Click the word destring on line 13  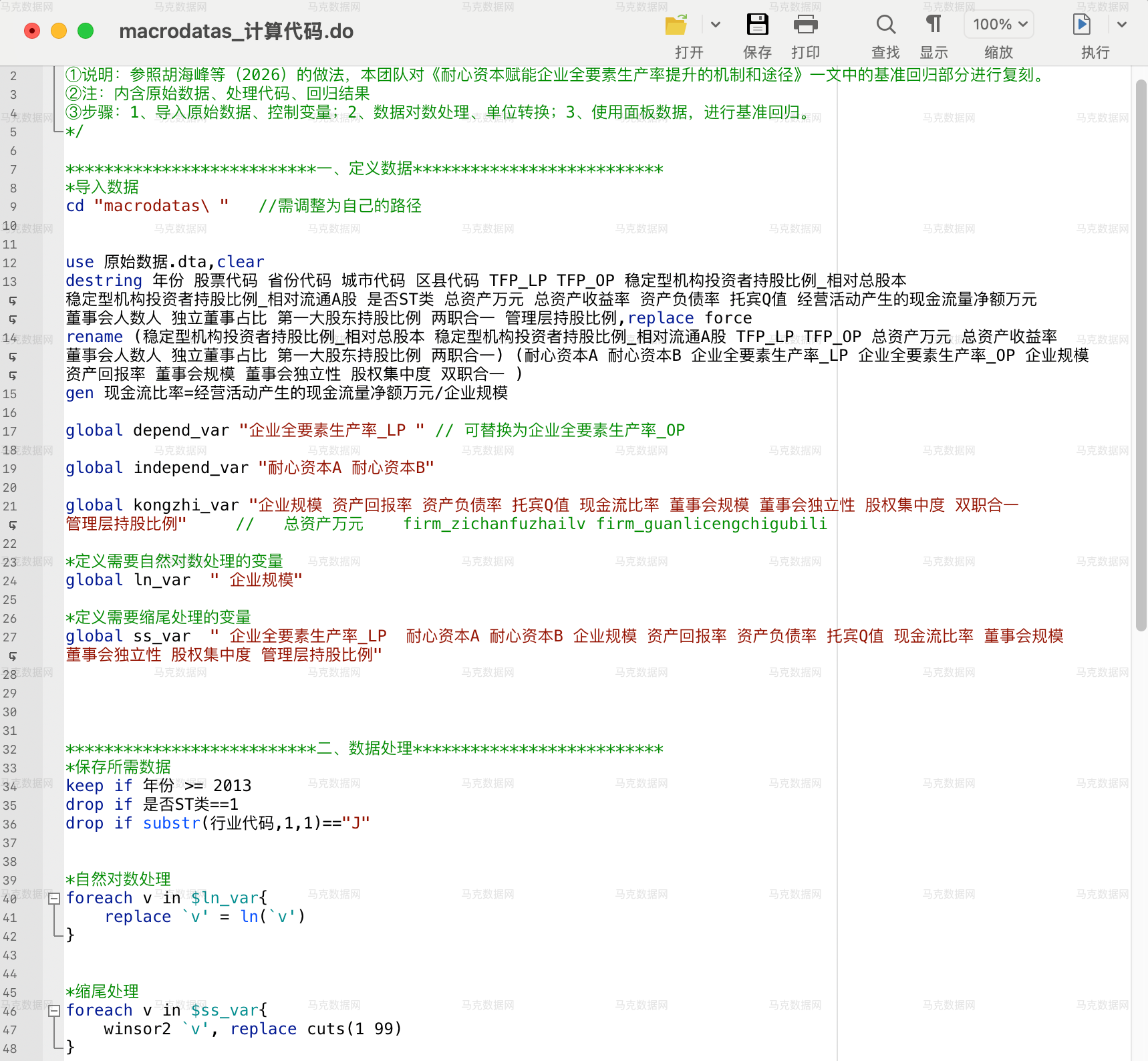click(104, 281)
